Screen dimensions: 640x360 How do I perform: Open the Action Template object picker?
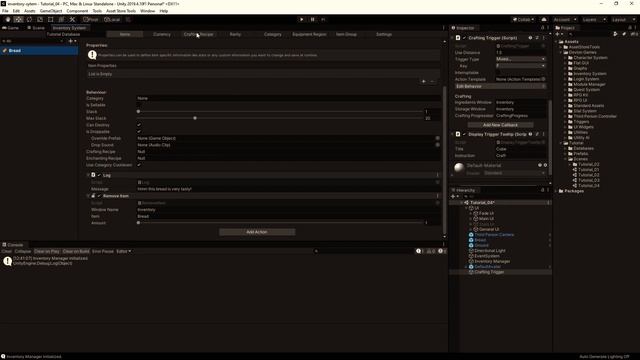[x=543, y=79]
